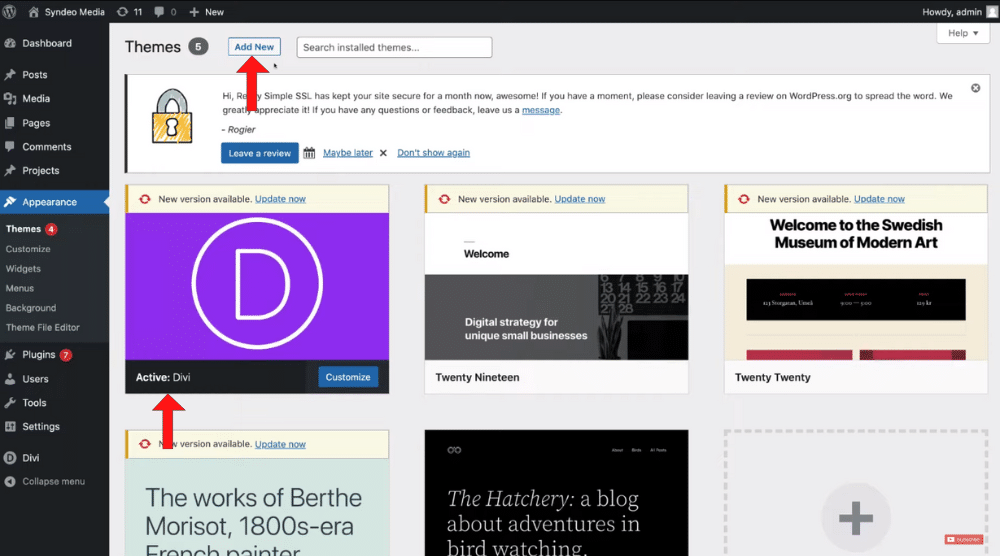This screenshot has width=1000, height=556.
Task: Click Twenty Twenty update refresh icon
Action: 744,199
